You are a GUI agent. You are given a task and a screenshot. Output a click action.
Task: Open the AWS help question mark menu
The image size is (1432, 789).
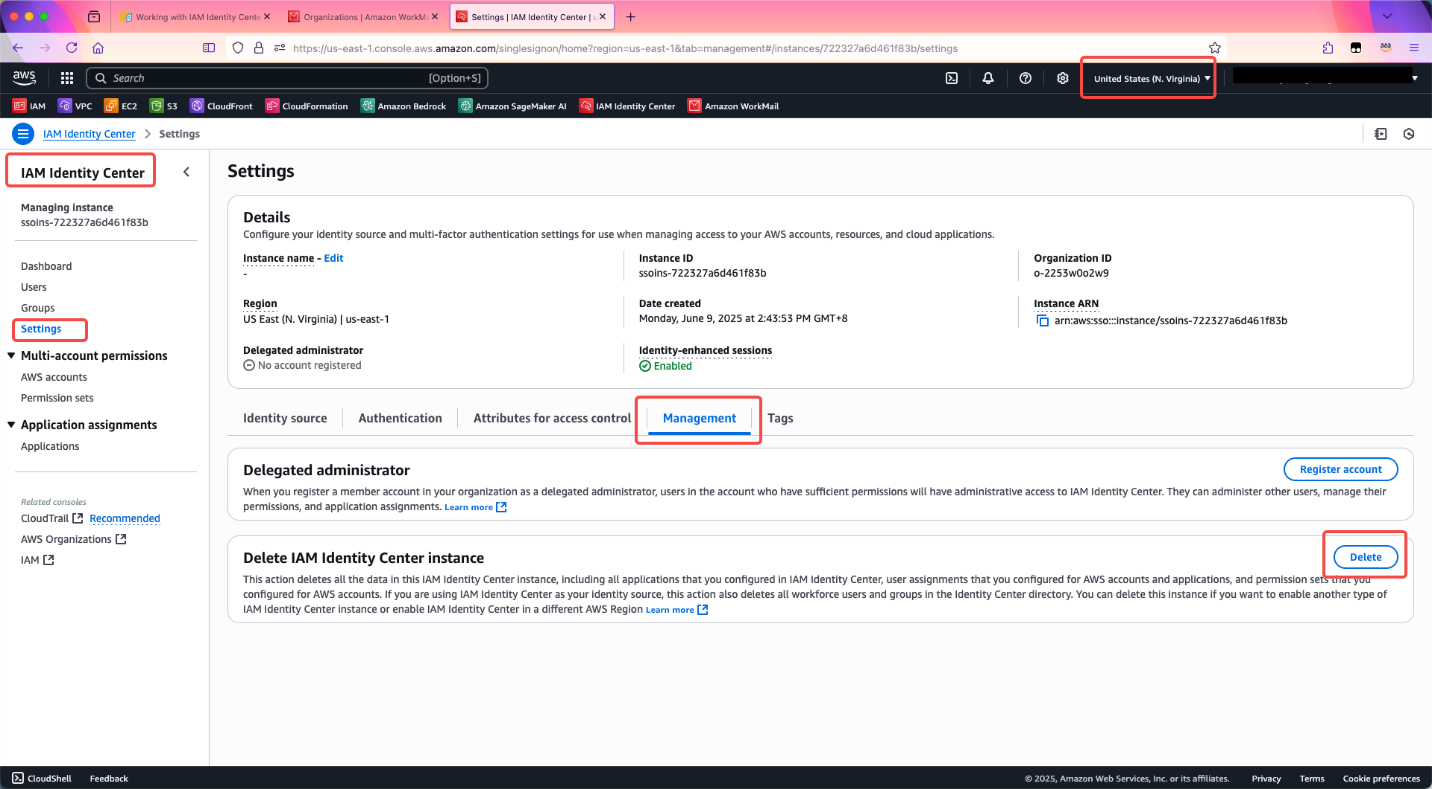click(1025, 78)
